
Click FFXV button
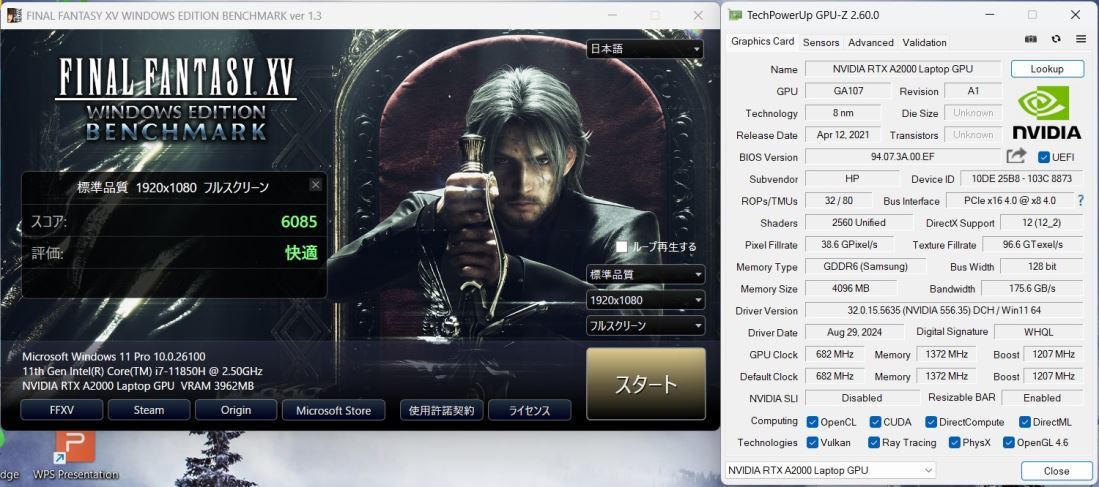pos(62,410)
